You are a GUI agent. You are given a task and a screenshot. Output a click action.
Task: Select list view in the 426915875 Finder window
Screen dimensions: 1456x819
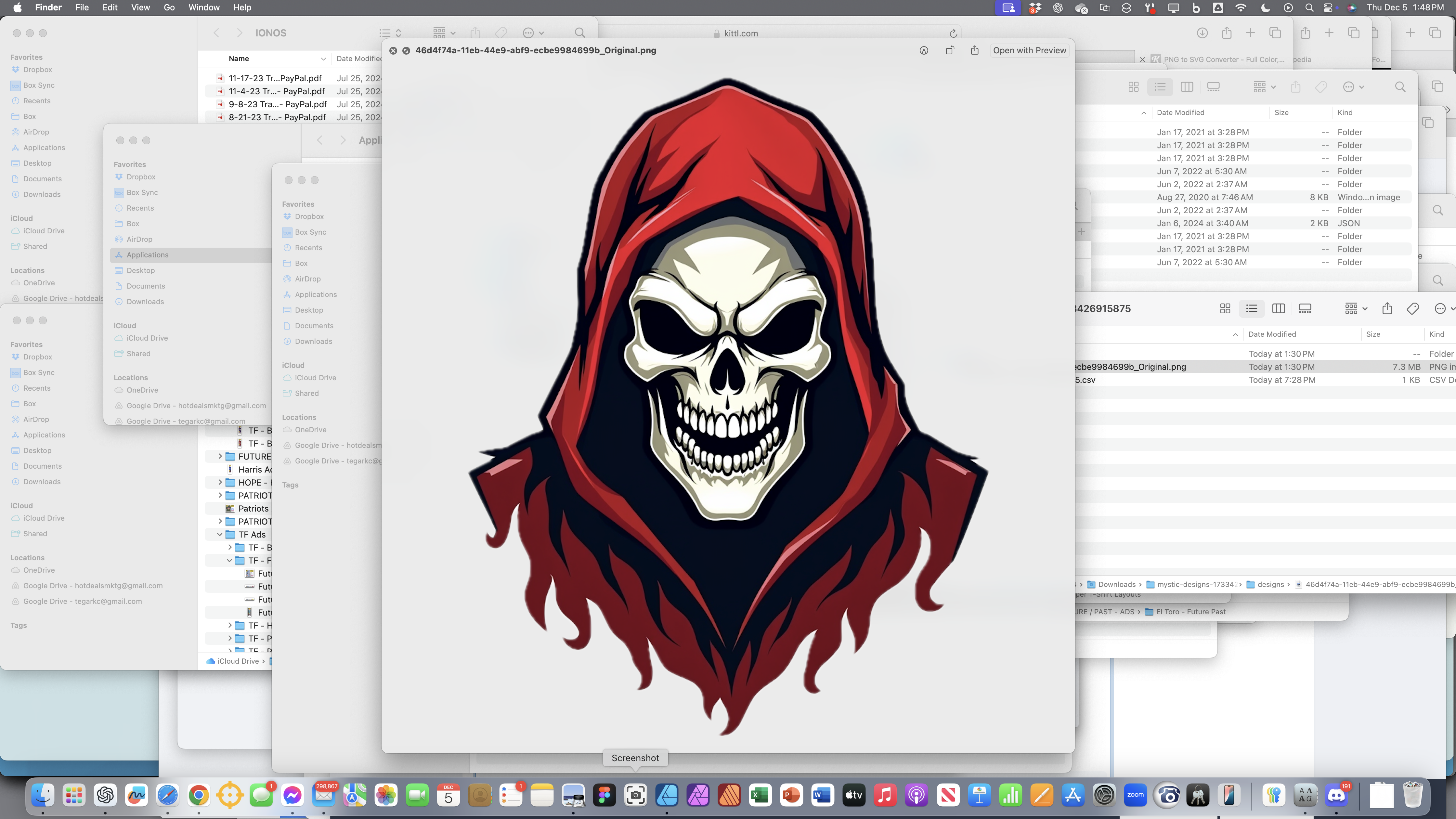click(1251, 309)
